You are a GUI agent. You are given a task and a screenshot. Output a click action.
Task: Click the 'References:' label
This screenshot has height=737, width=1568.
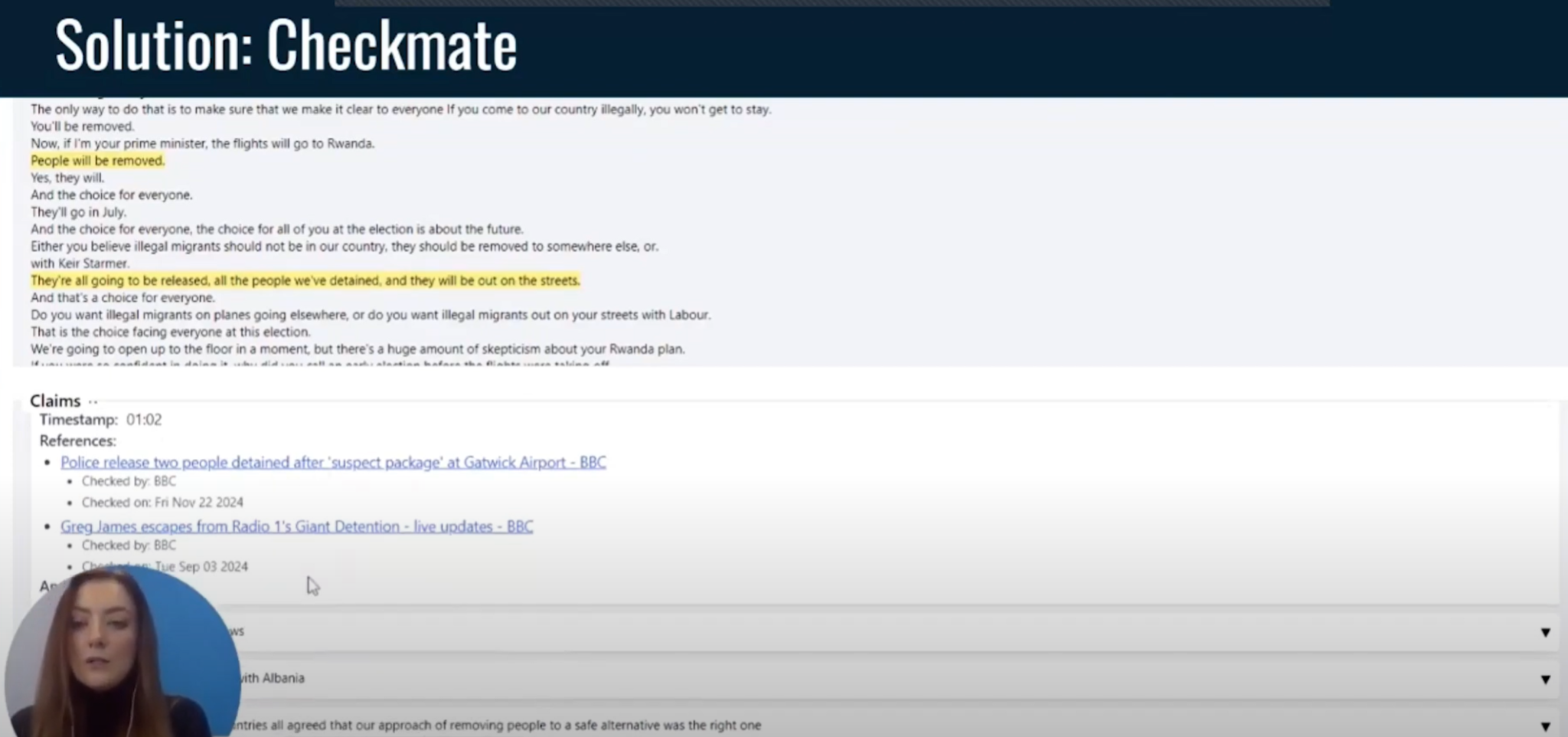(x=77, y=441)
